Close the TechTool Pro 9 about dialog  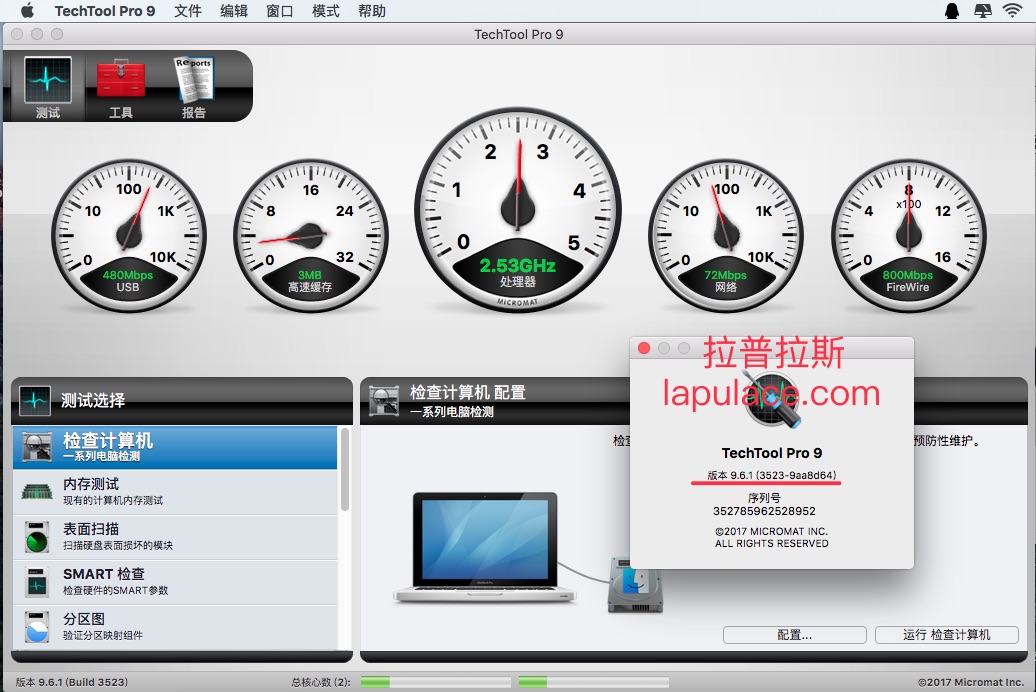pos(644,348)
